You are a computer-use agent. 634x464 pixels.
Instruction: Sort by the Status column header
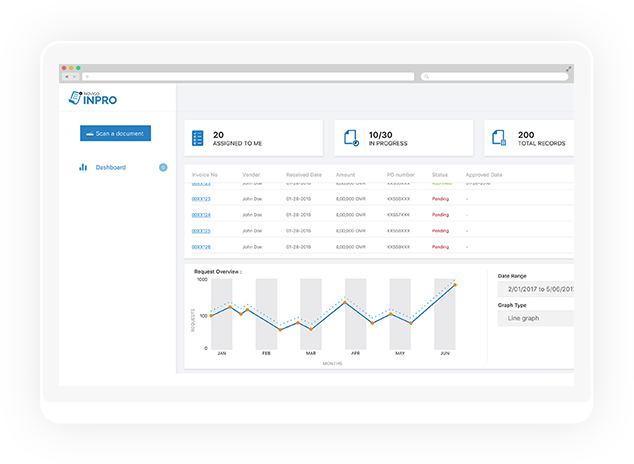[x=440, y=175]
